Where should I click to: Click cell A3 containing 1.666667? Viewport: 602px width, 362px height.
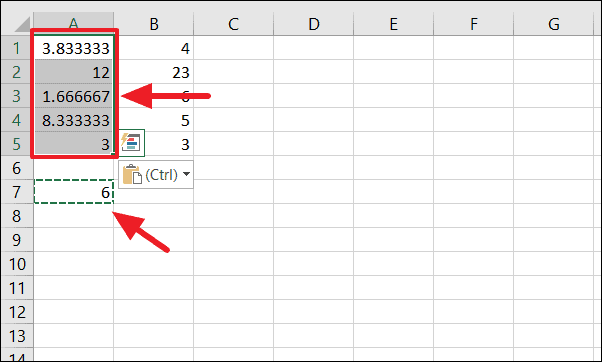[x=74, y=96]
